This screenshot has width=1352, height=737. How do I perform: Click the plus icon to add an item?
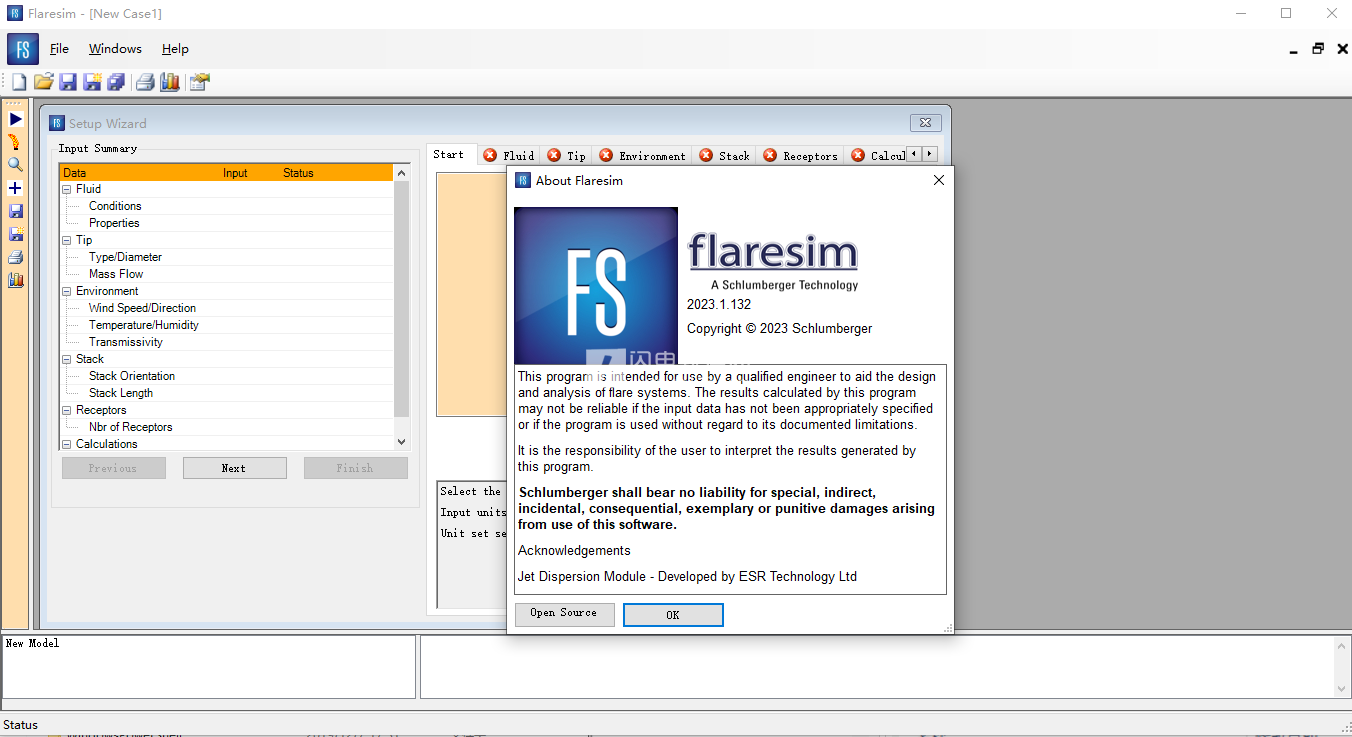tap(14, 187)
